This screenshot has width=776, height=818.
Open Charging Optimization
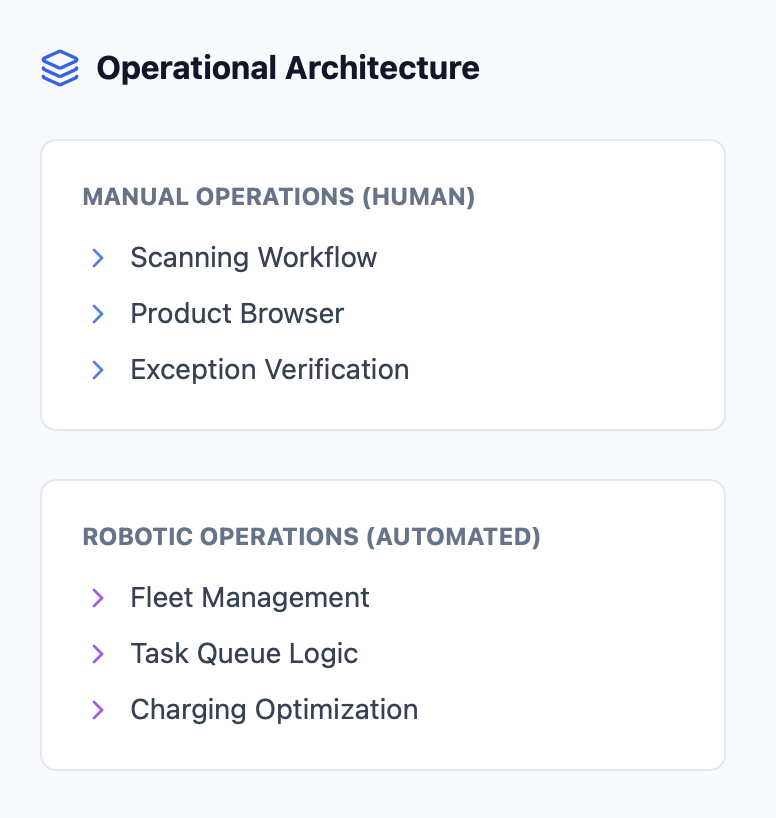274,710
